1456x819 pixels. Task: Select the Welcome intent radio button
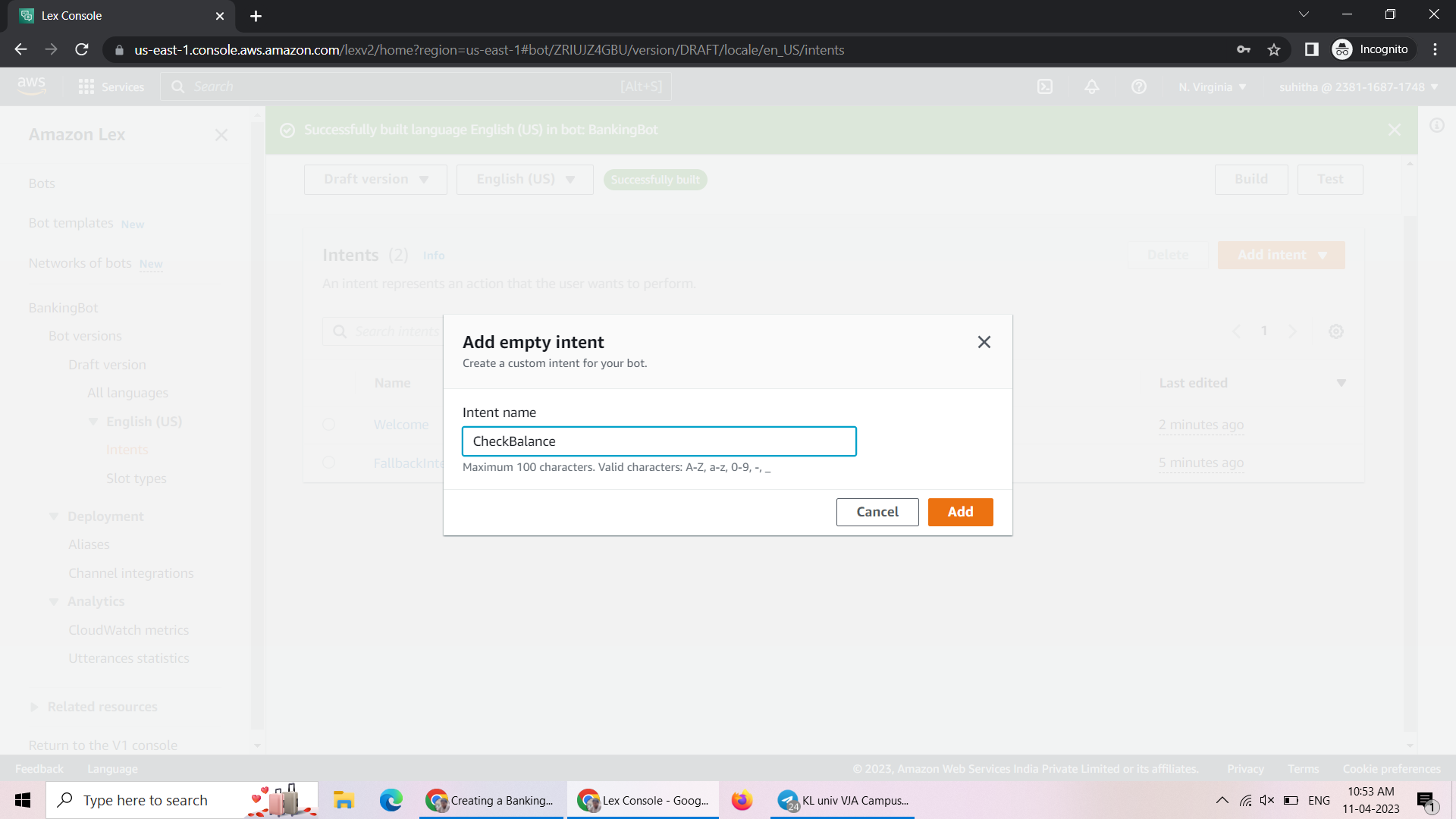tap(329, 425)
